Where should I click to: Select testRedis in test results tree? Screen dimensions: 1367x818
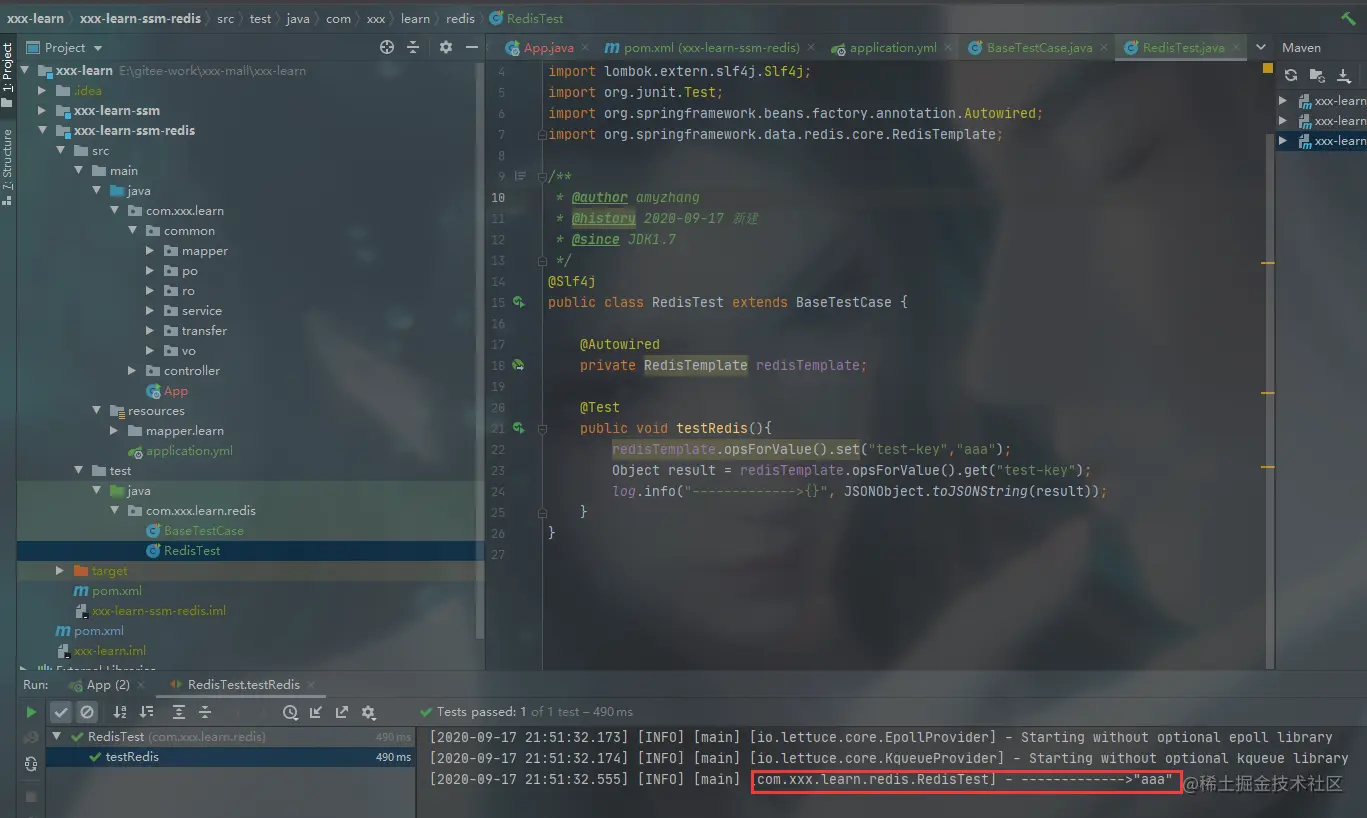(x=132, y=757)
